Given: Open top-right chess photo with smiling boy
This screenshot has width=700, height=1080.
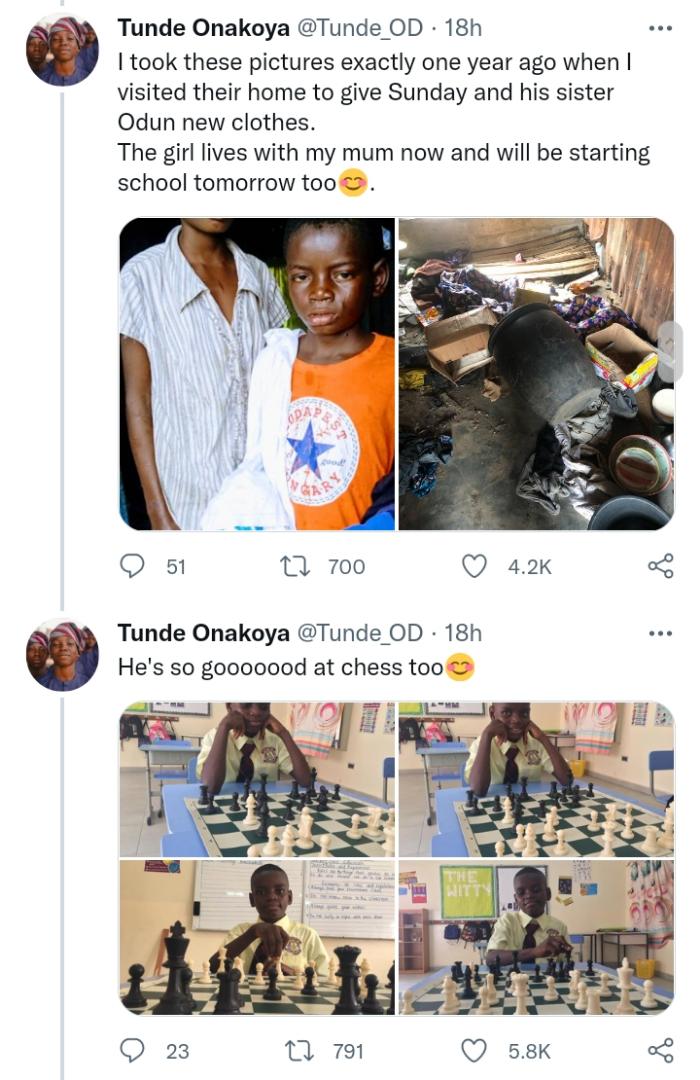Looking at the screenshot, I should tap(536, 779).
